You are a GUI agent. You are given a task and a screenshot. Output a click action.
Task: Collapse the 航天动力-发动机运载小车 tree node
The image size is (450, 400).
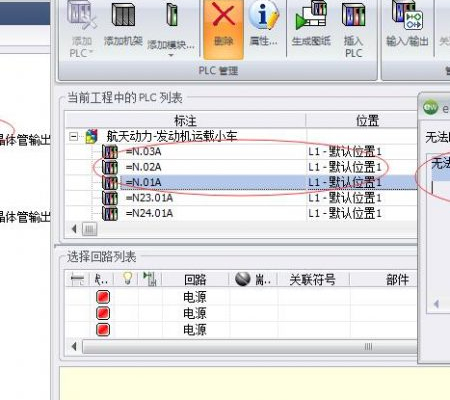point(74,136)
